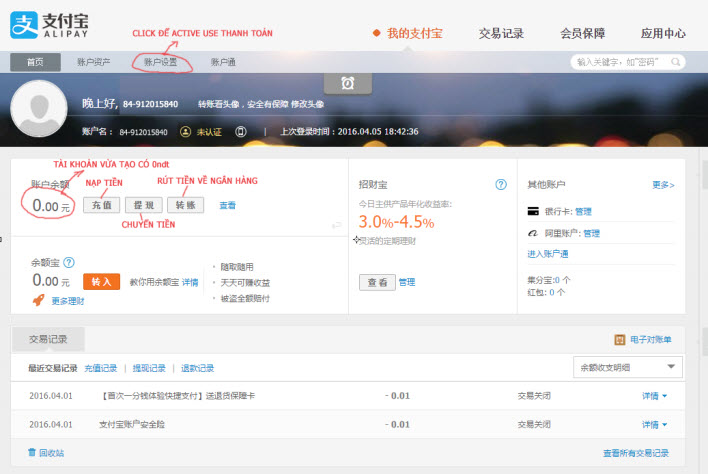Image resolution: width=708 pixels, height=474 pixels.
Task: Click the search magnifier icon
Action: [x=675, y=62]
